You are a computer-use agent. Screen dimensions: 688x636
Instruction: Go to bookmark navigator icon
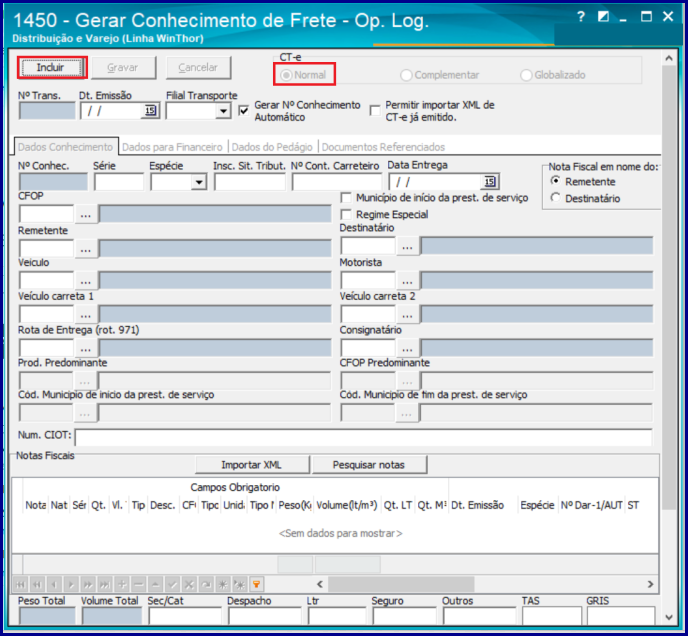(x=240, y=585)
